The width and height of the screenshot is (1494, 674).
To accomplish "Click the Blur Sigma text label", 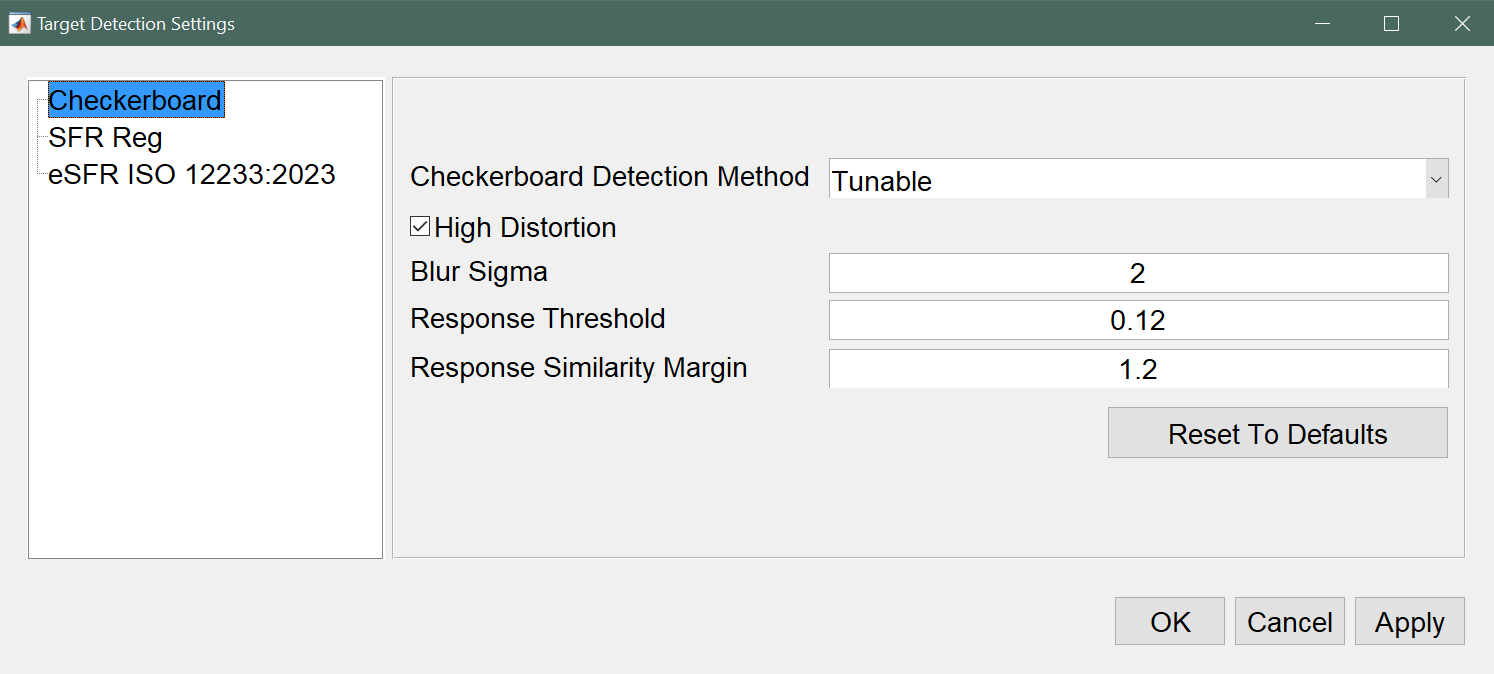I will pos(479,271).
